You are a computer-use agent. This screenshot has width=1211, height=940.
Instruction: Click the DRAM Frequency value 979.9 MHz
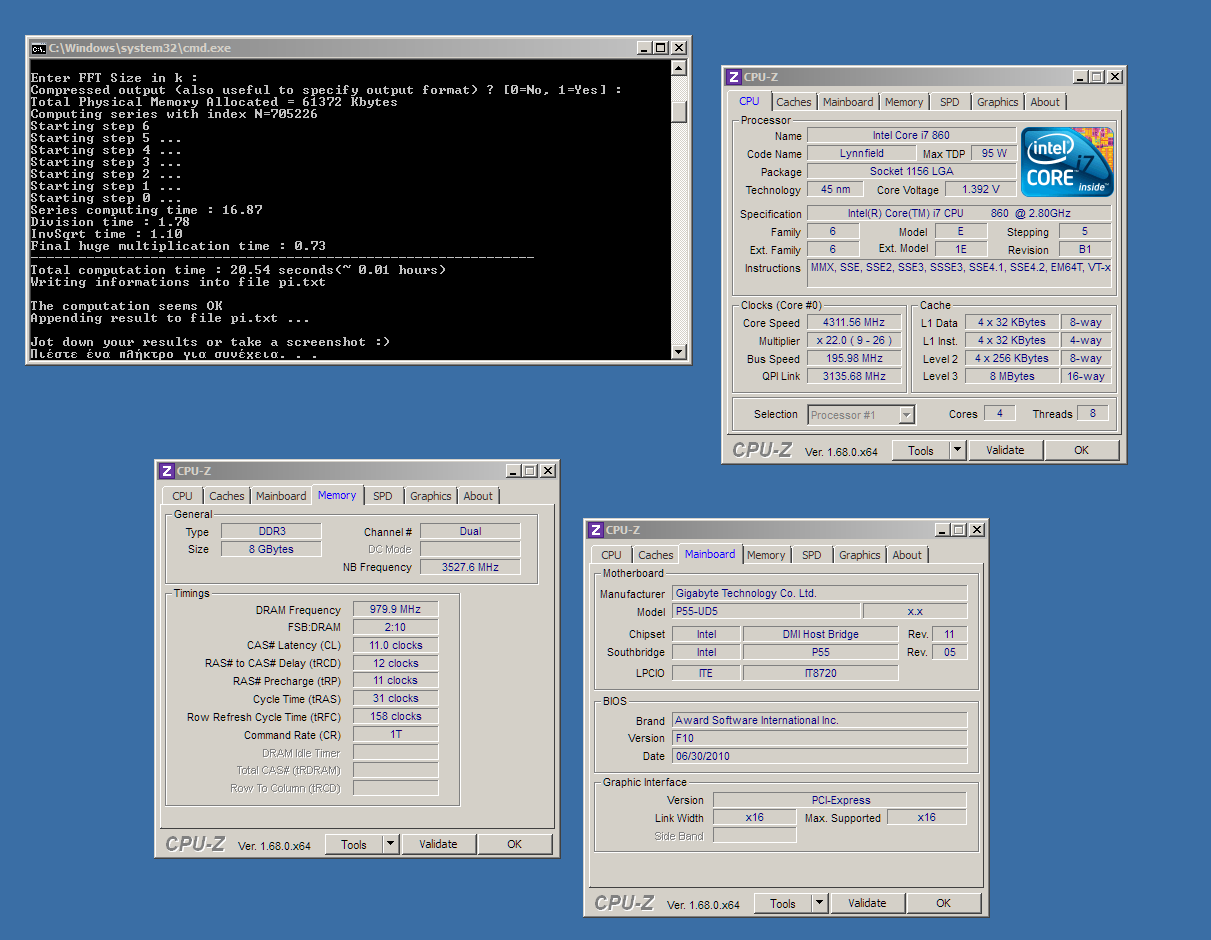click(395, 609)
